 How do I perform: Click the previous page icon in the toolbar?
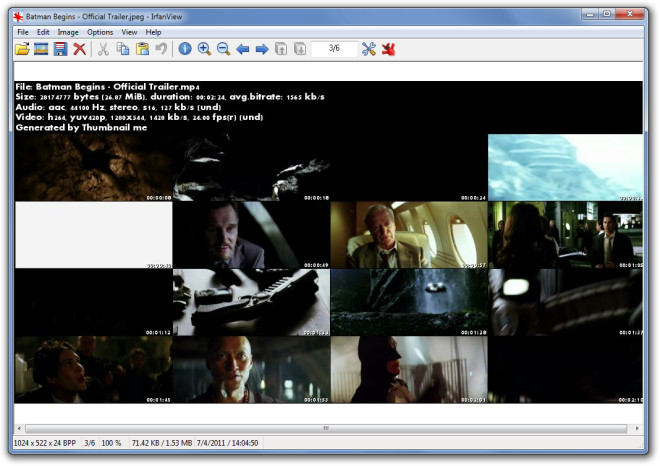(x=281, y=49)
